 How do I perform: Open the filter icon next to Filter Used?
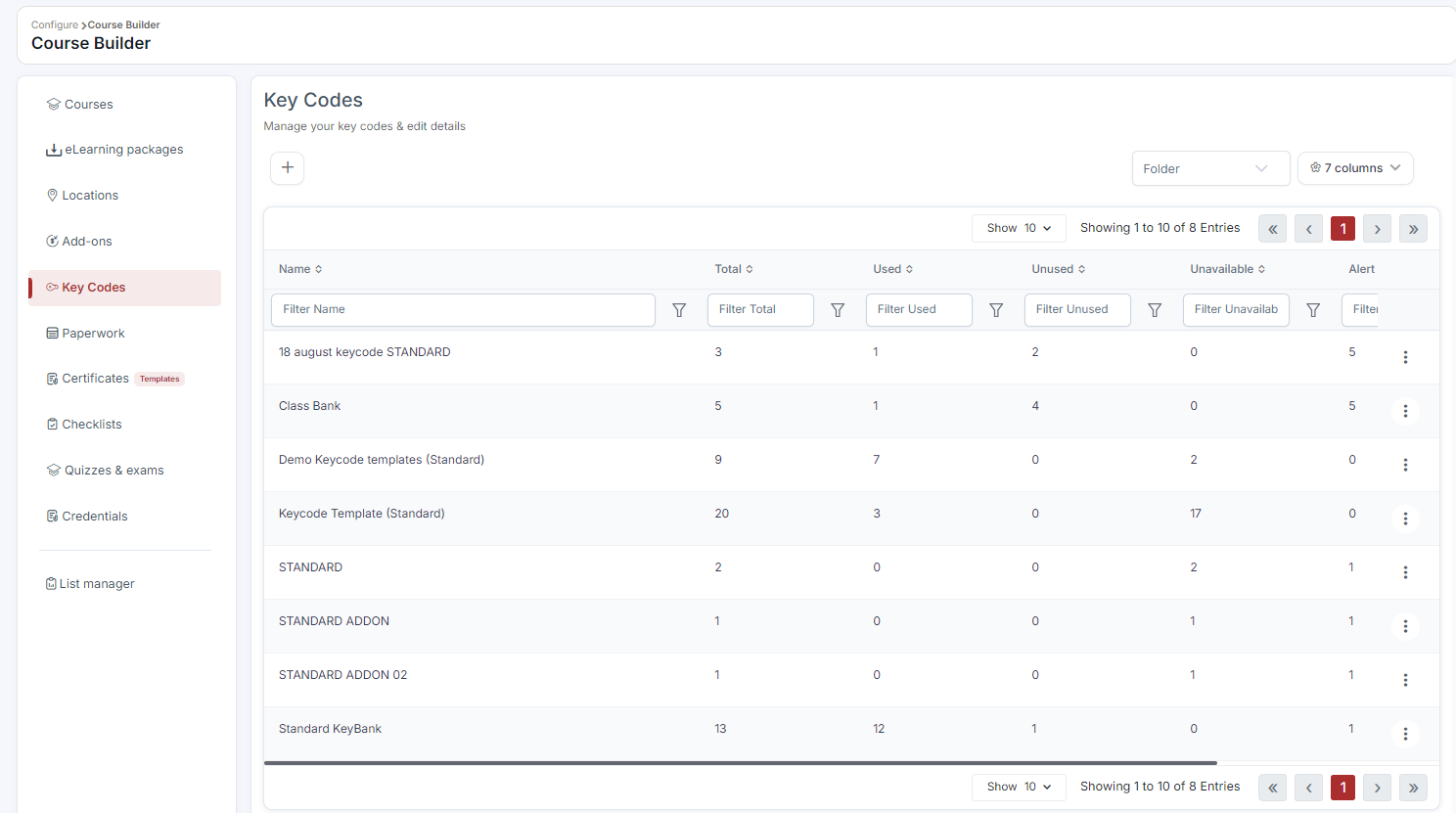coord(996,310)
